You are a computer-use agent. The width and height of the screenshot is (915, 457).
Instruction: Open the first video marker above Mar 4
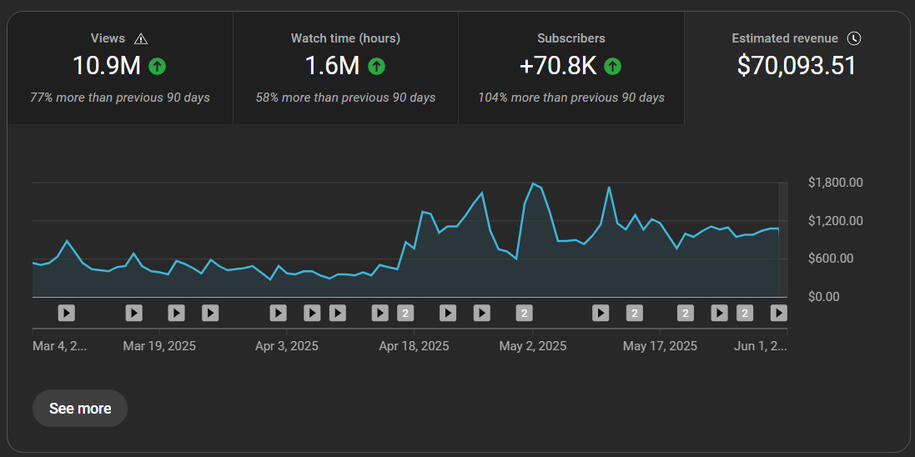[66, 313]
